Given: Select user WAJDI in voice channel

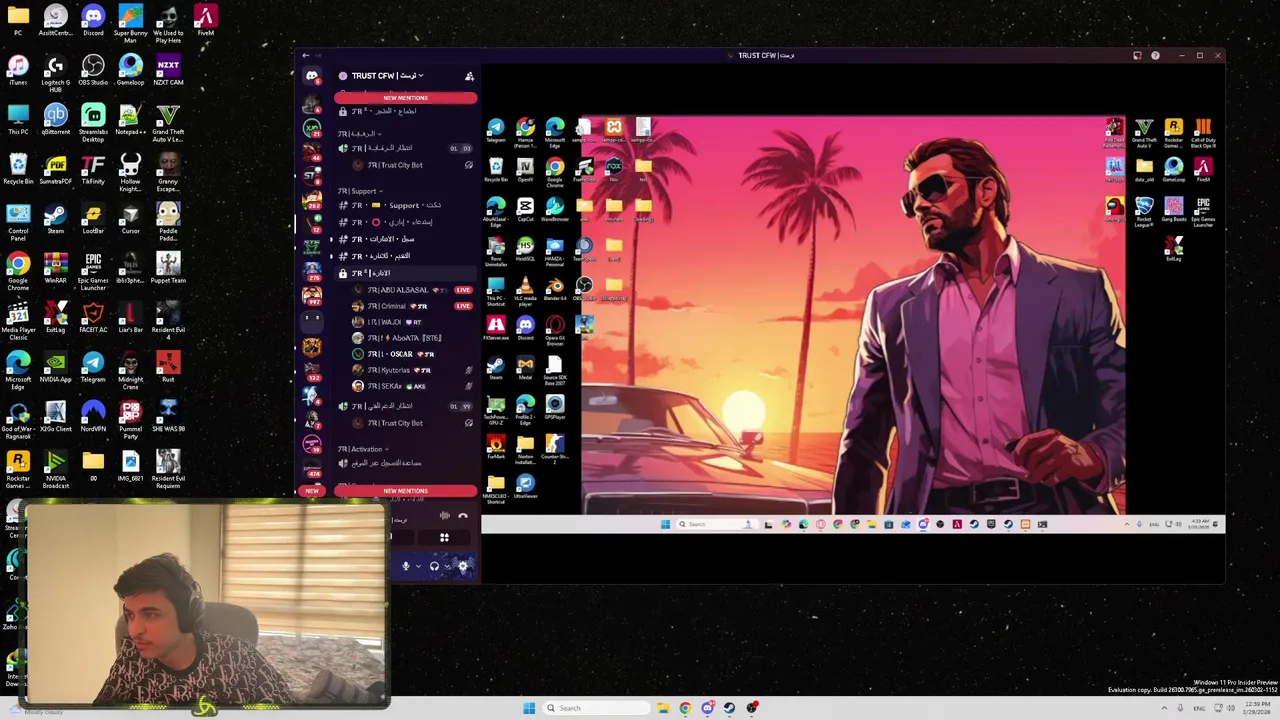Looking at the screenshot, I should [x=413, y=322].
